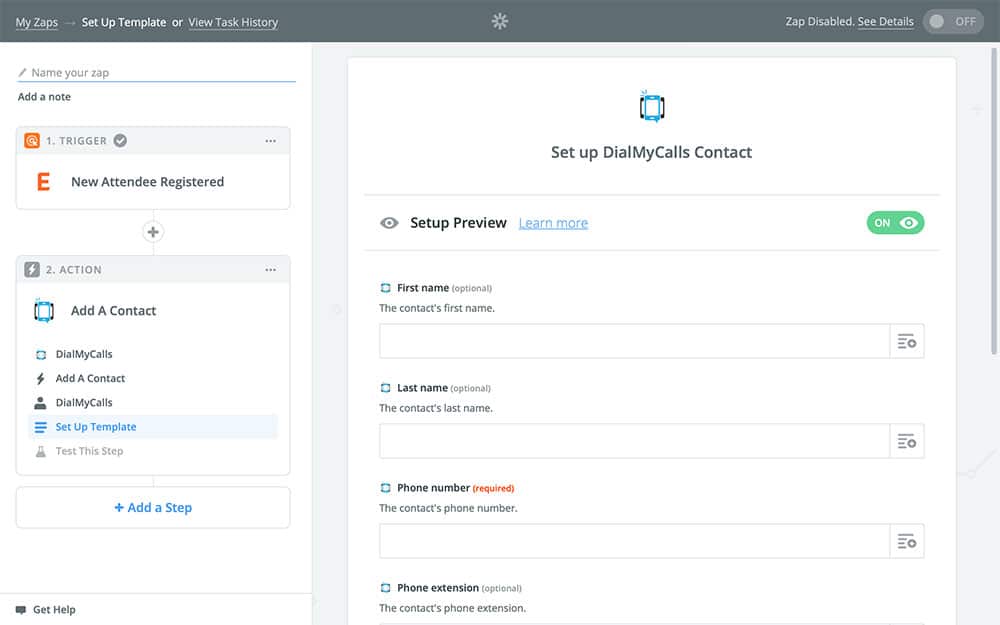Click the page vertical scrollbar
Image resolution: width=1000 pixels, height=625 pixels.
[993, 200]
